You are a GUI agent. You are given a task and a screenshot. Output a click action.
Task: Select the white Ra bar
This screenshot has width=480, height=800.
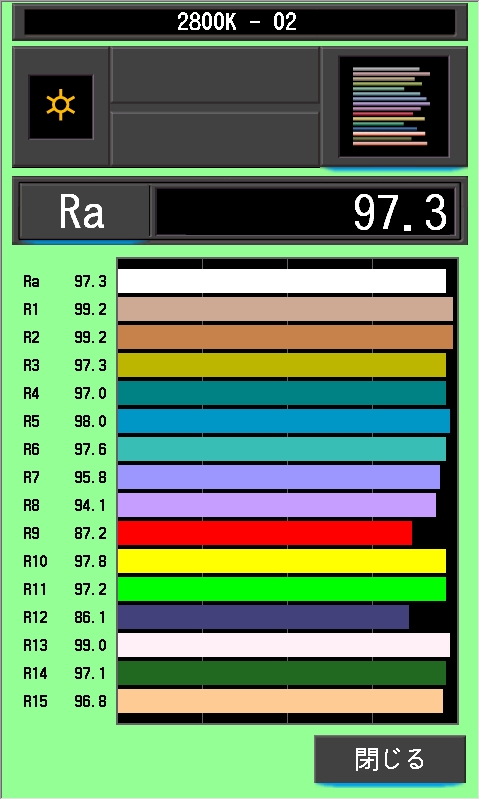[x=282, y=281]
